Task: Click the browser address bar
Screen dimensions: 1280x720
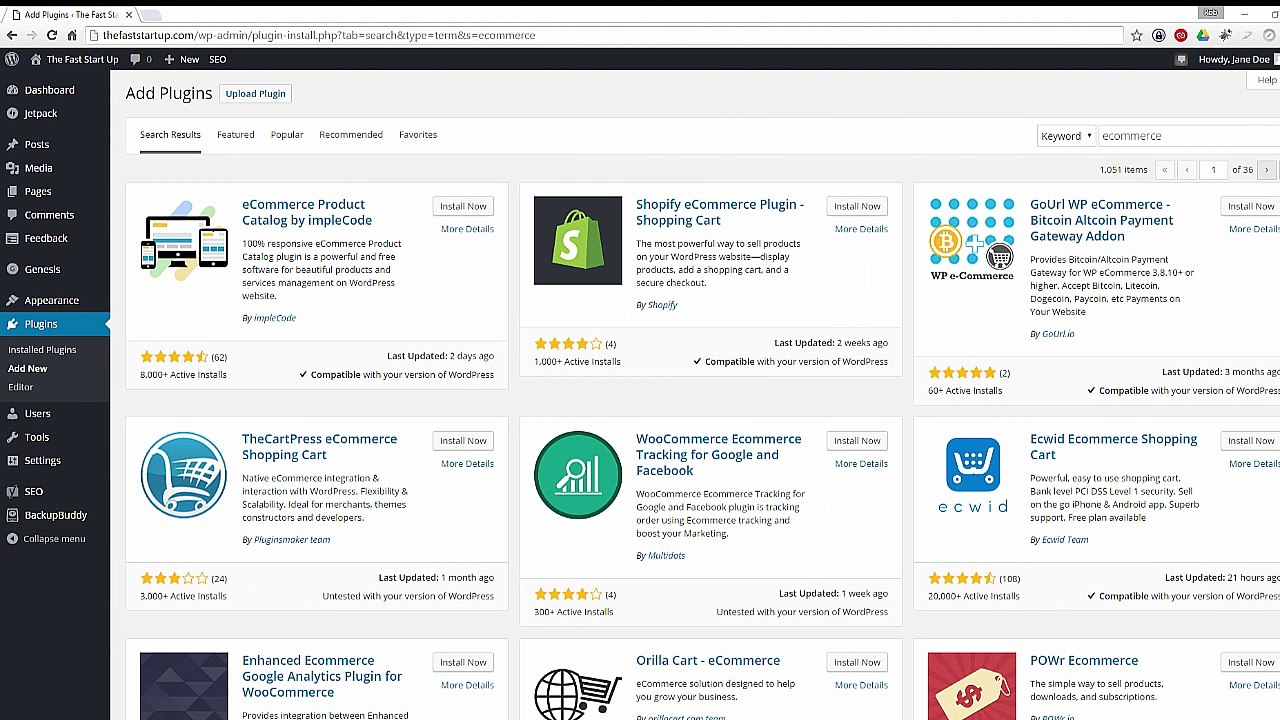Action: click(x=605, y=35)
